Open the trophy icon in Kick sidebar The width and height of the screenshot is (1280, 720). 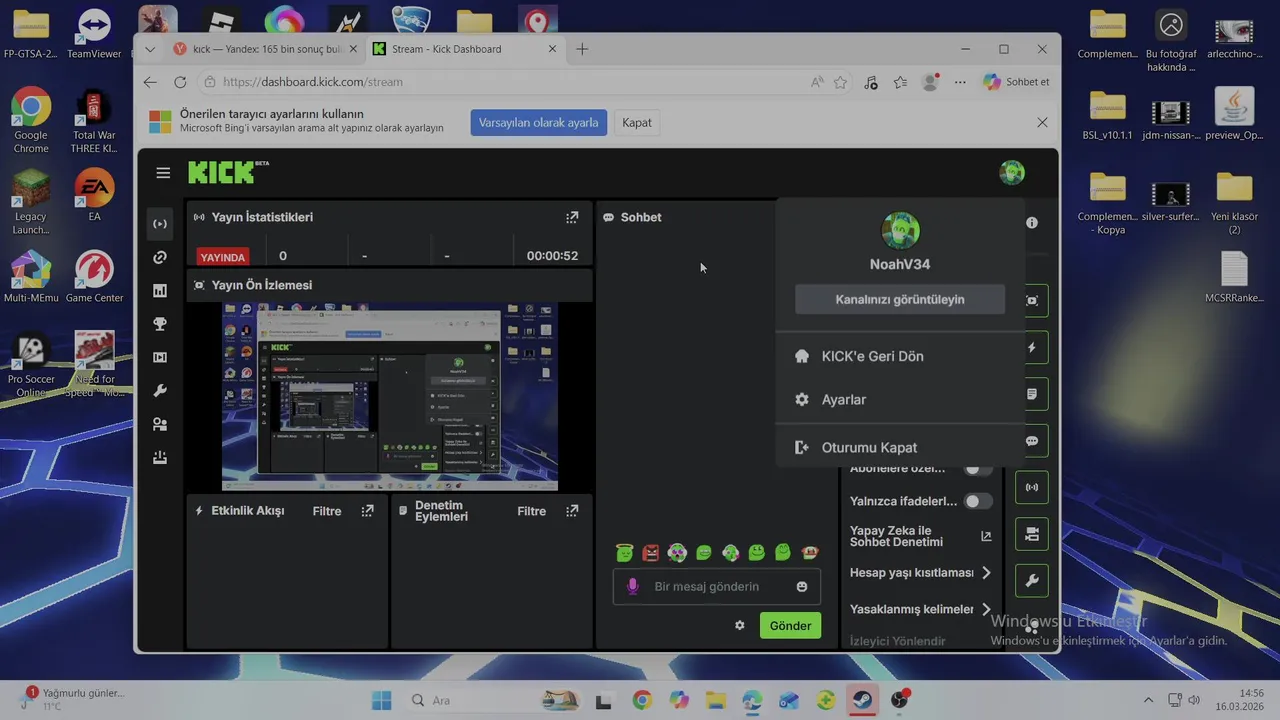coord(160,324)
